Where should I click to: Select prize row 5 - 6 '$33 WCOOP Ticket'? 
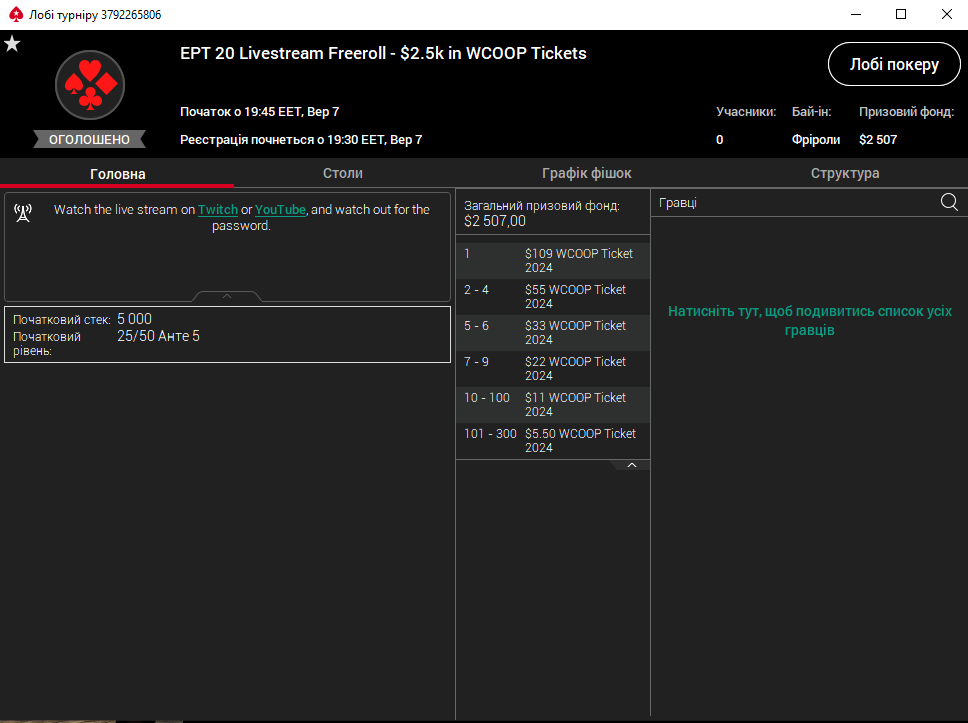553,332
